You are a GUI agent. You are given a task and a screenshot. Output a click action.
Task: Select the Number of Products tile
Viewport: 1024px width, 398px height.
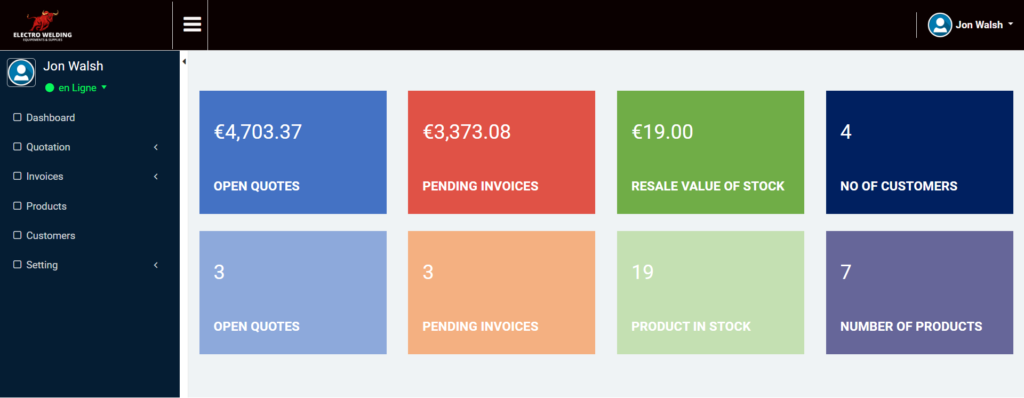(x=920, y=292)
